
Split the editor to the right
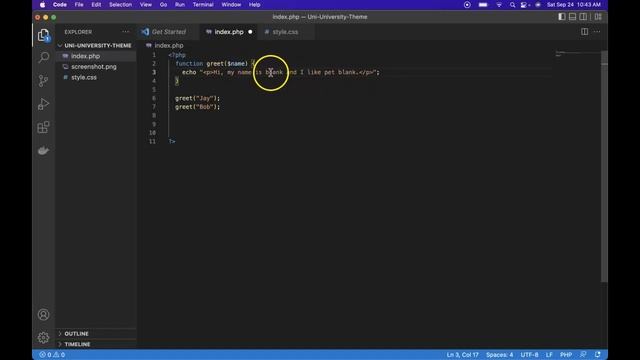pos(584,32)
